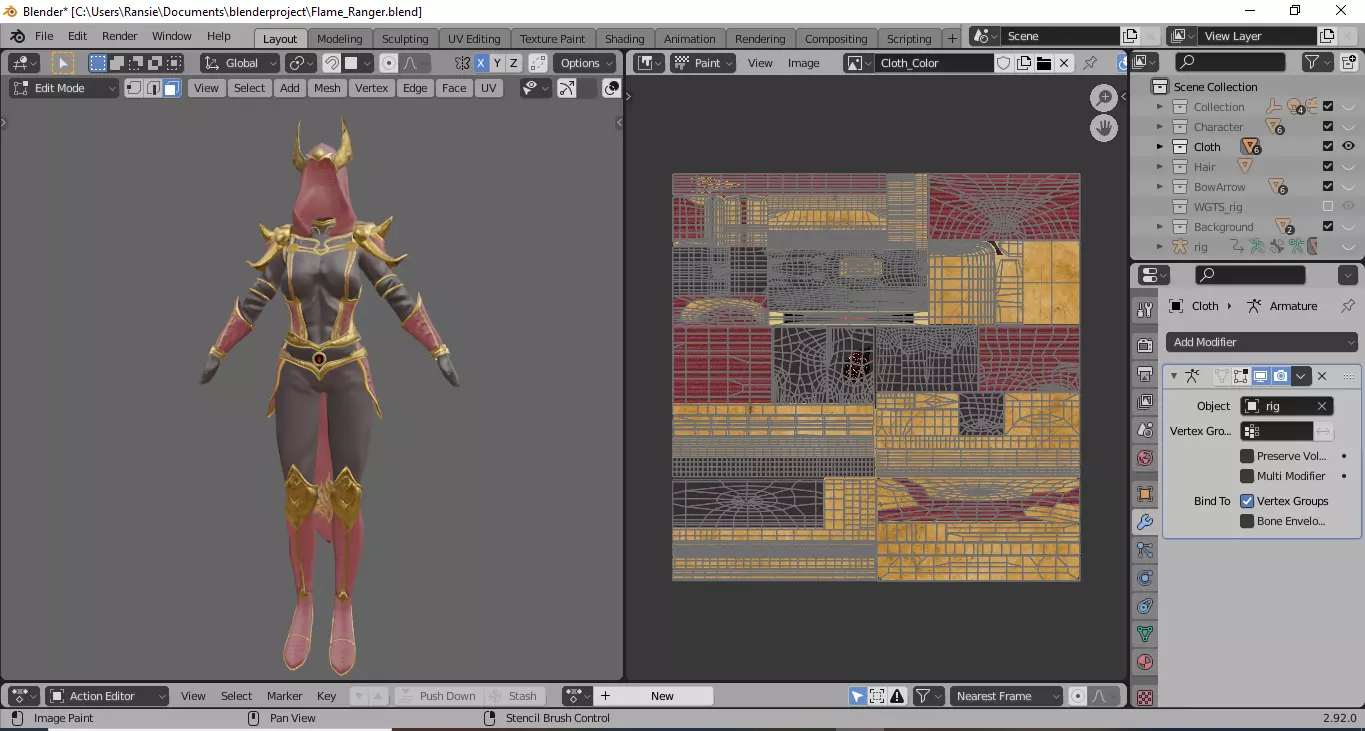Open the Render menu
1365x731 pixels.
[119, 36]
